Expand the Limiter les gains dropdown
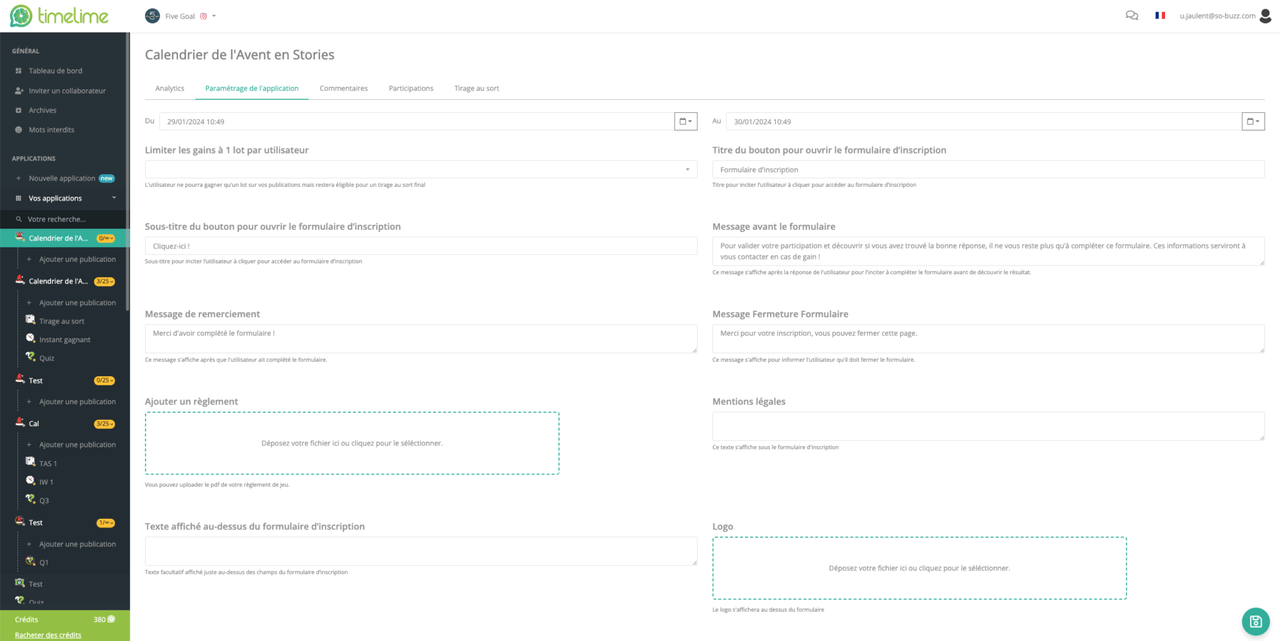Screen dimensions: 1280x641 (421, 169)
